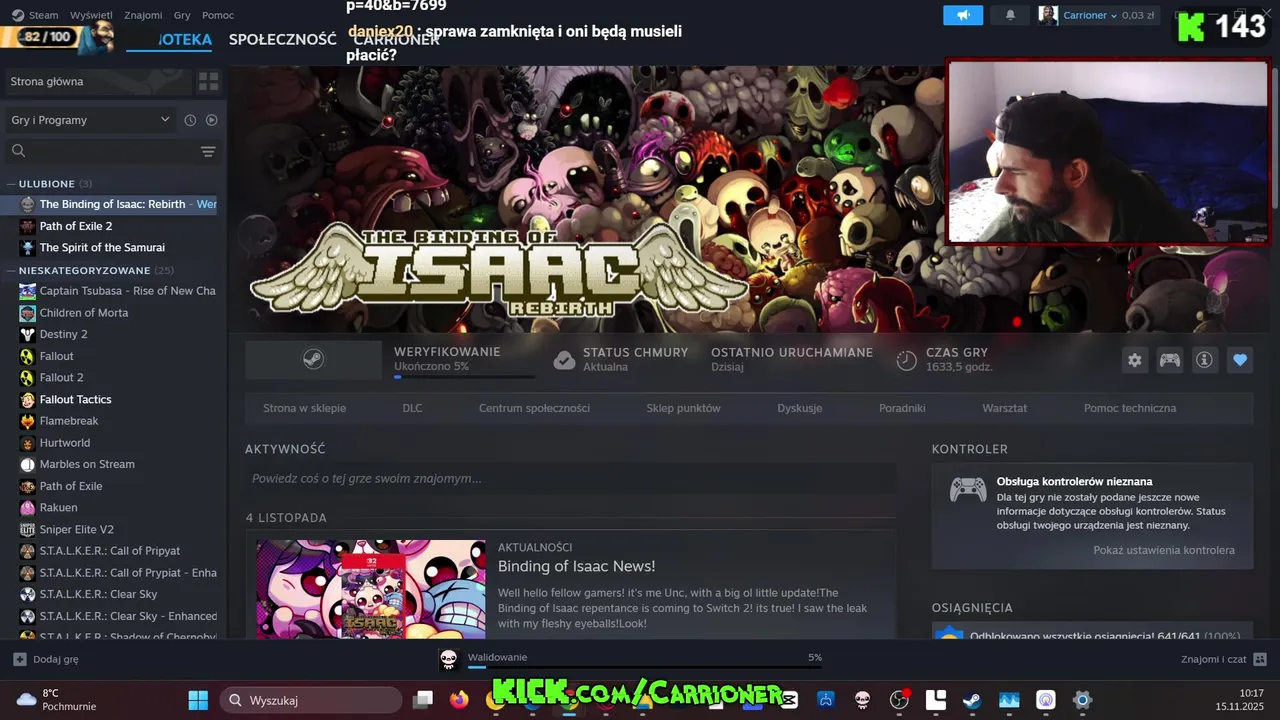The width and height of the screenshot is (1280, 720).
Task: Open the Znajomi menu
Action: click(x=143, y=15)
